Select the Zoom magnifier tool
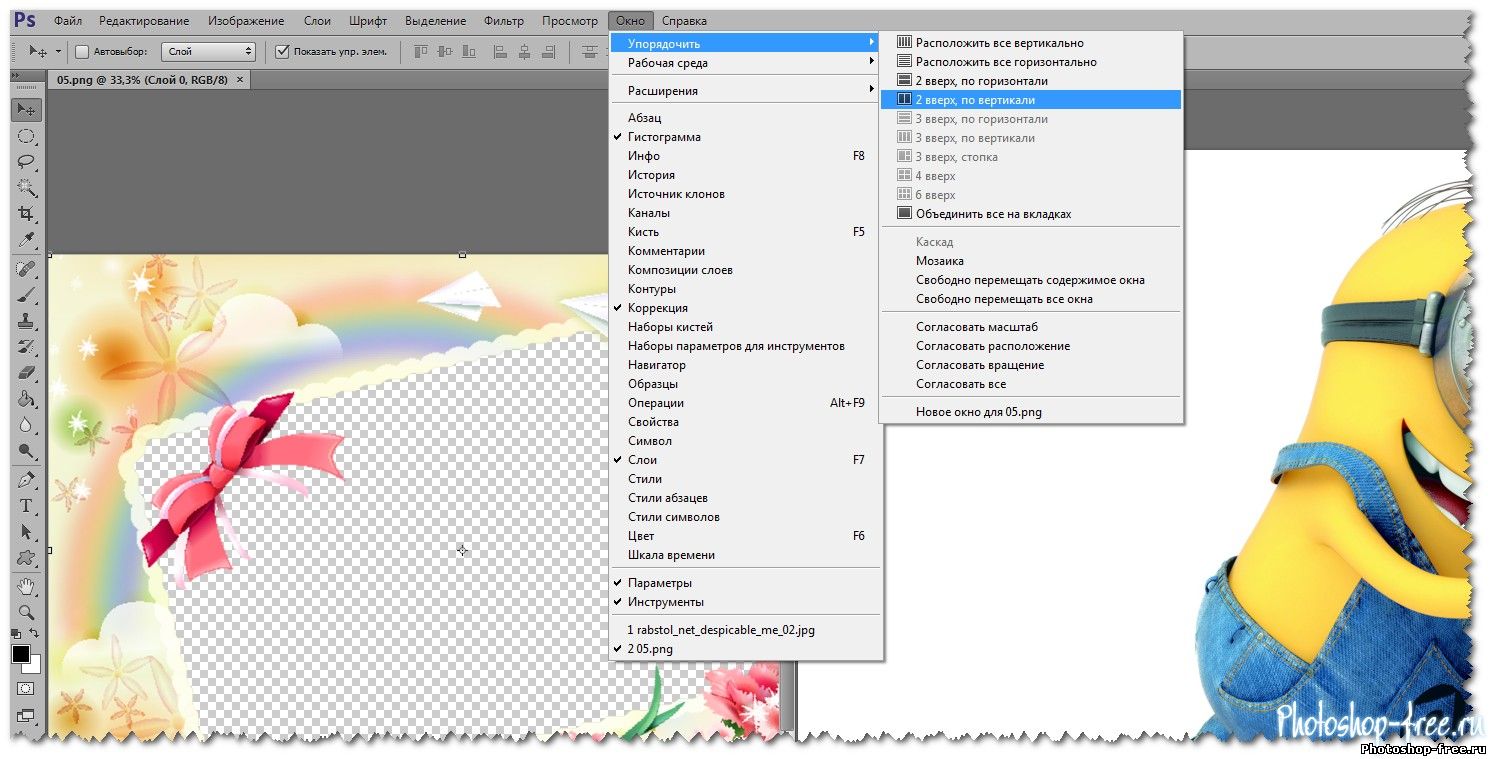The image size is (1491, 759). 26,611
